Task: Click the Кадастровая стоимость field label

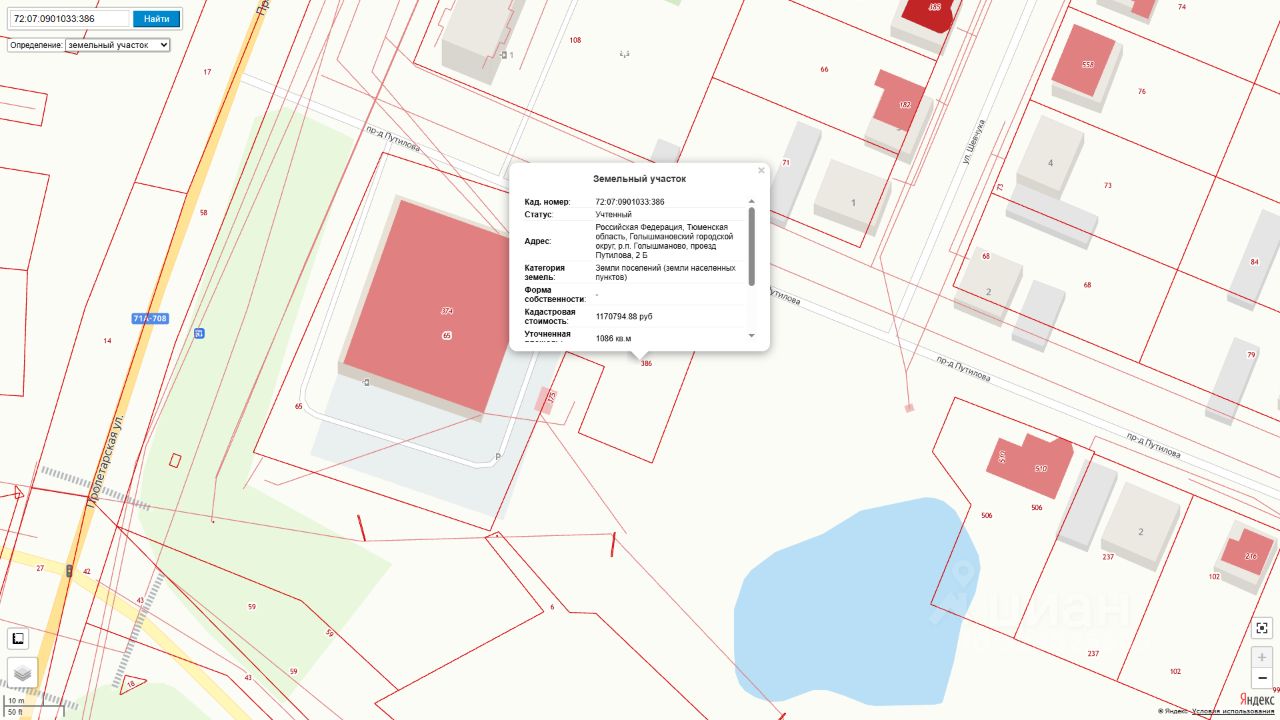Action: click(550, 316)
